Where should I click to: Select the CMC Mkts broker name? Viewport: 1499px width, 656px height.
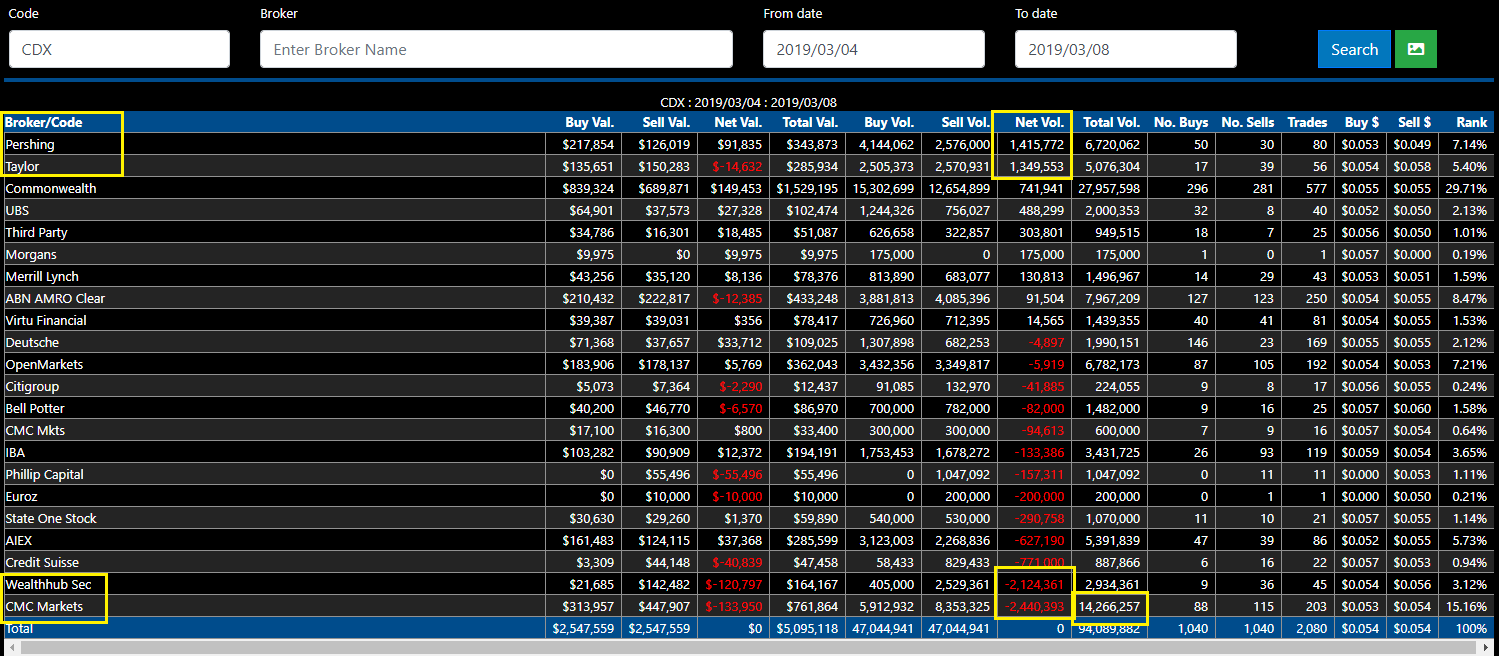point(35,430)
